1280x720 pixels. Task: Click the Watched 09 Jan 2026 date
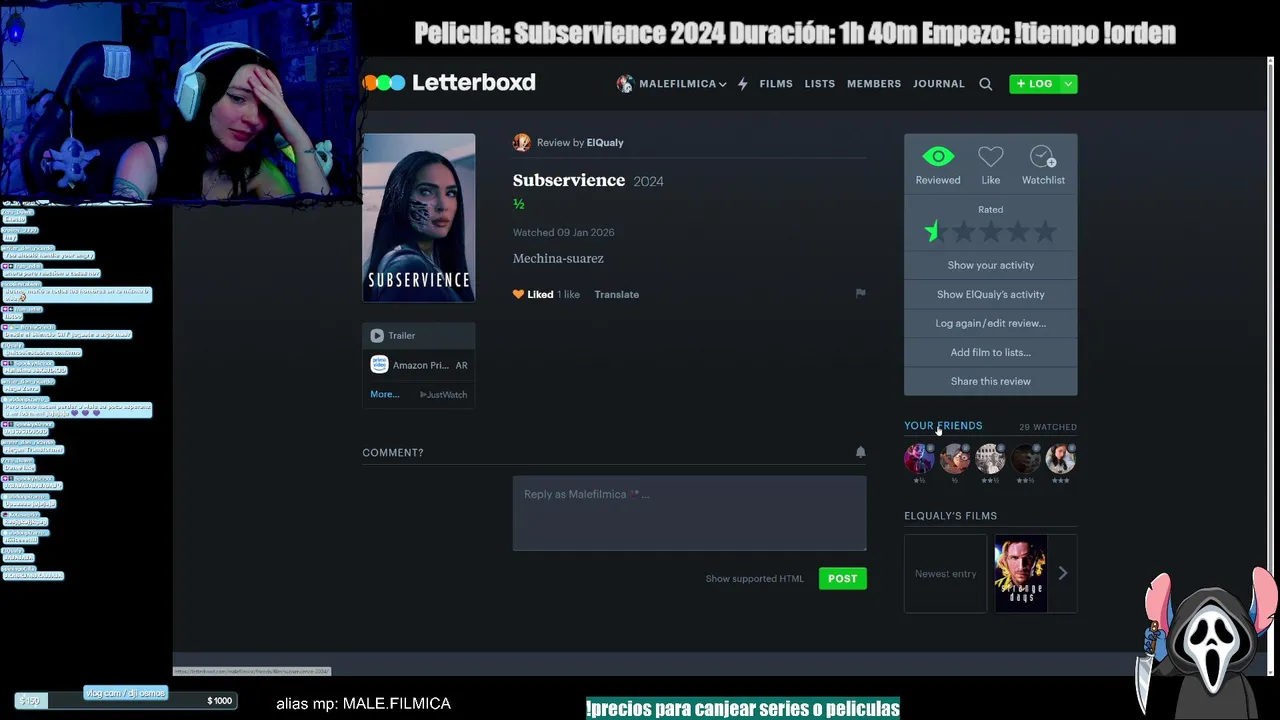tap(564, 232)
